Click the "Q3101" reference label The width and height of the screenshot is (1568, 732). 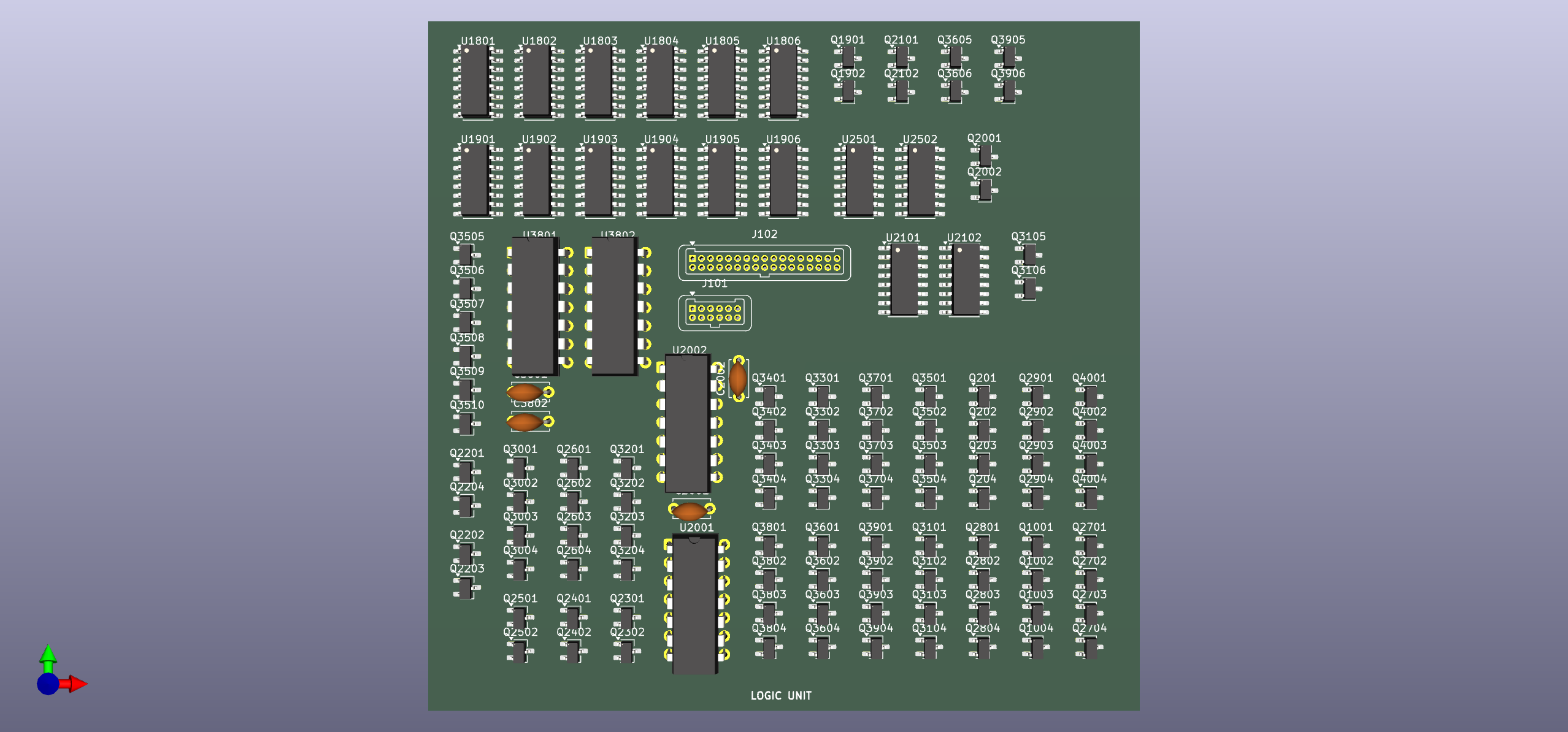point(929,527)
